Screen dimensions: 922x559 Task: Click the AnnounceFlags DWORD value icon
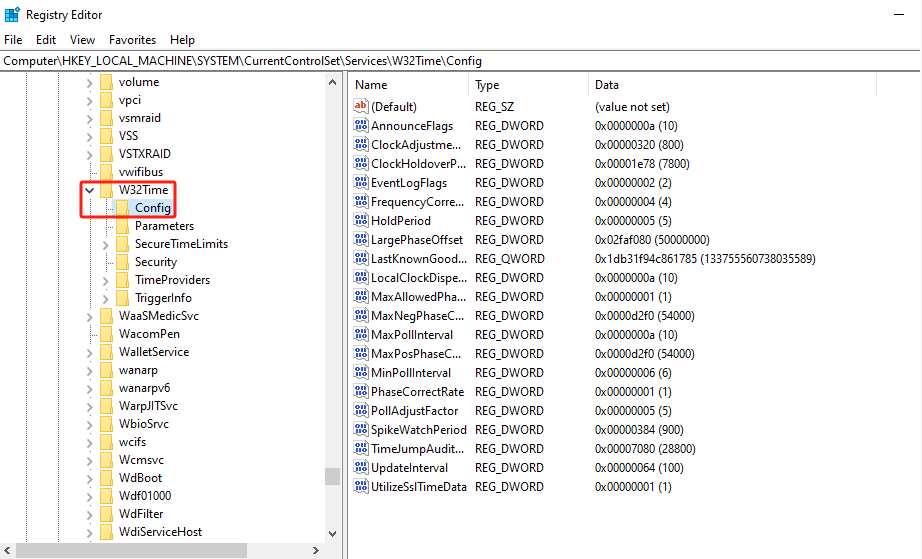click(x=361, y=126)
